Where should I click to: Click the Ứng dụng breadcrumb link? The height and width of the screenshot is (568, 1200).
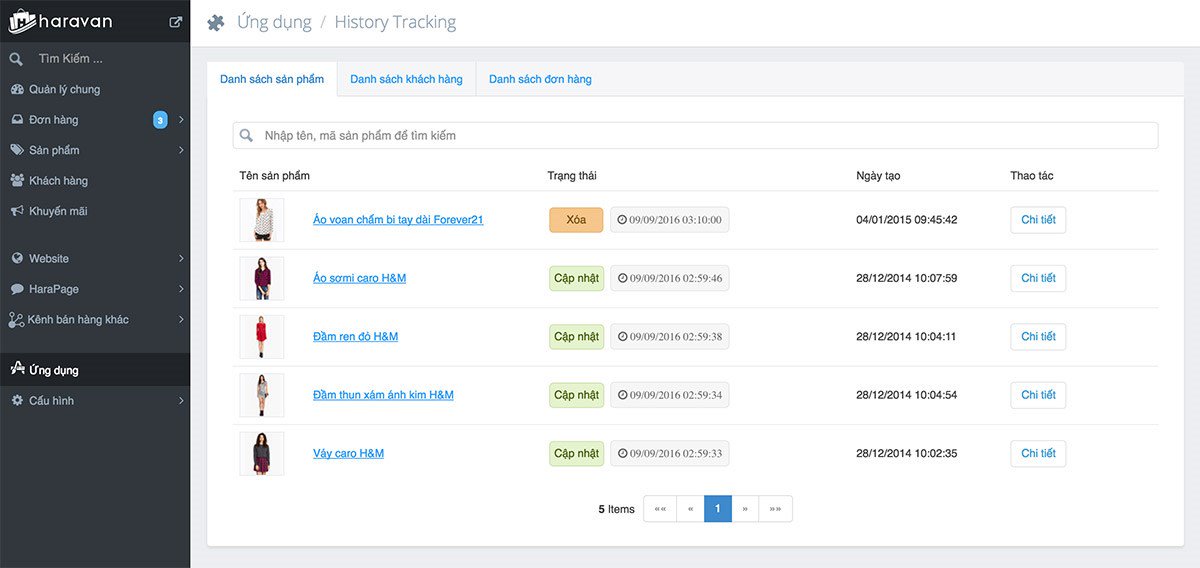pos(274,22)
